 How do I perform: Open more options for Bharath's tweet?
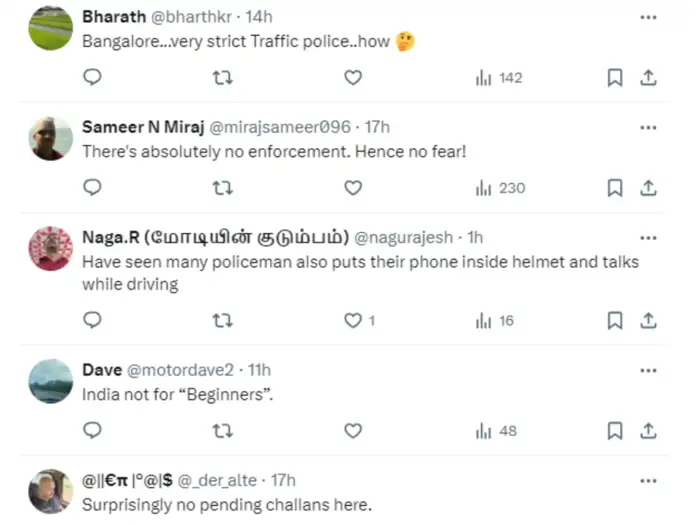pos(648,17)
